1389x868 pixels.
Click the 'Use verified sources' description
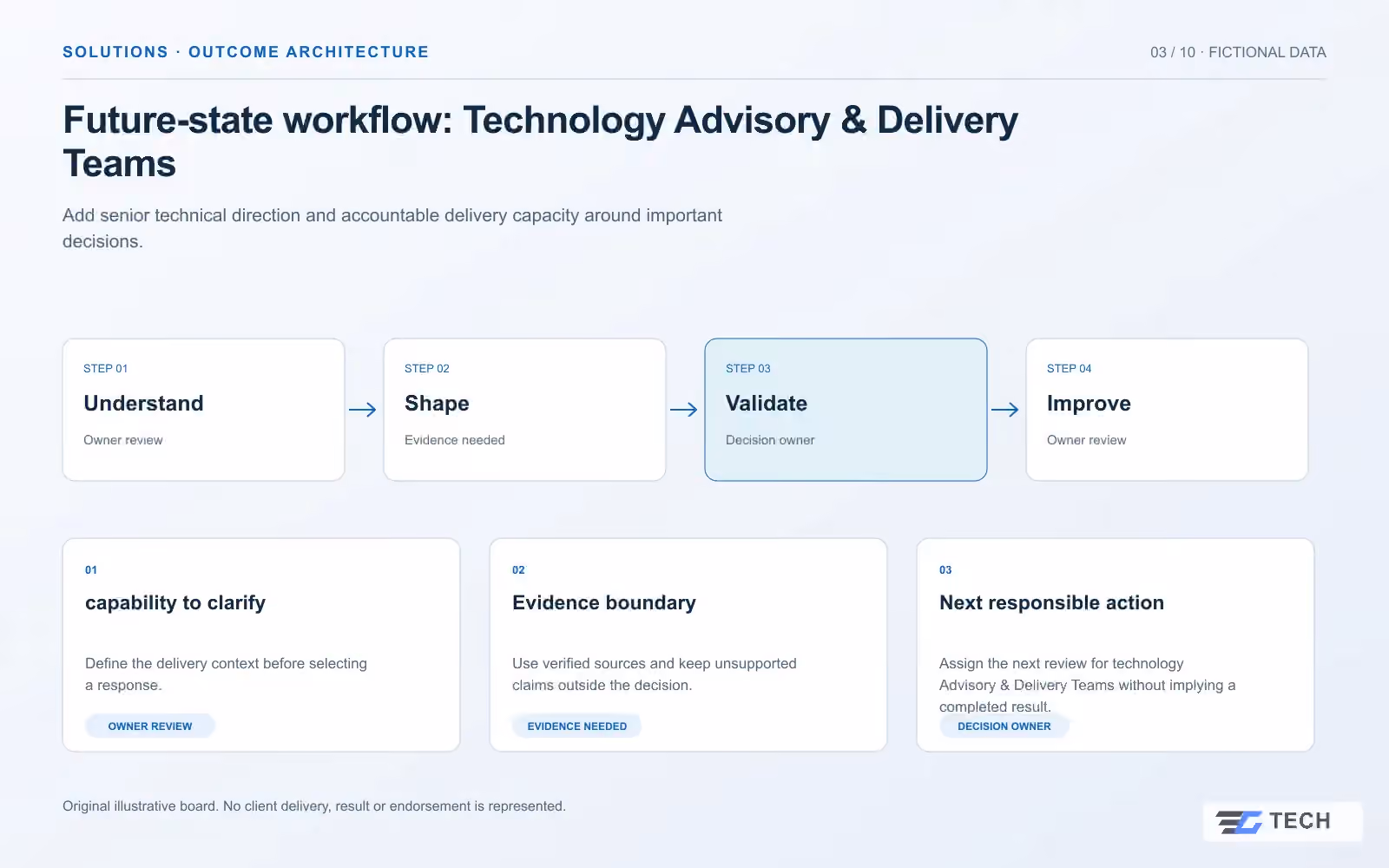[x=655, y=674]
